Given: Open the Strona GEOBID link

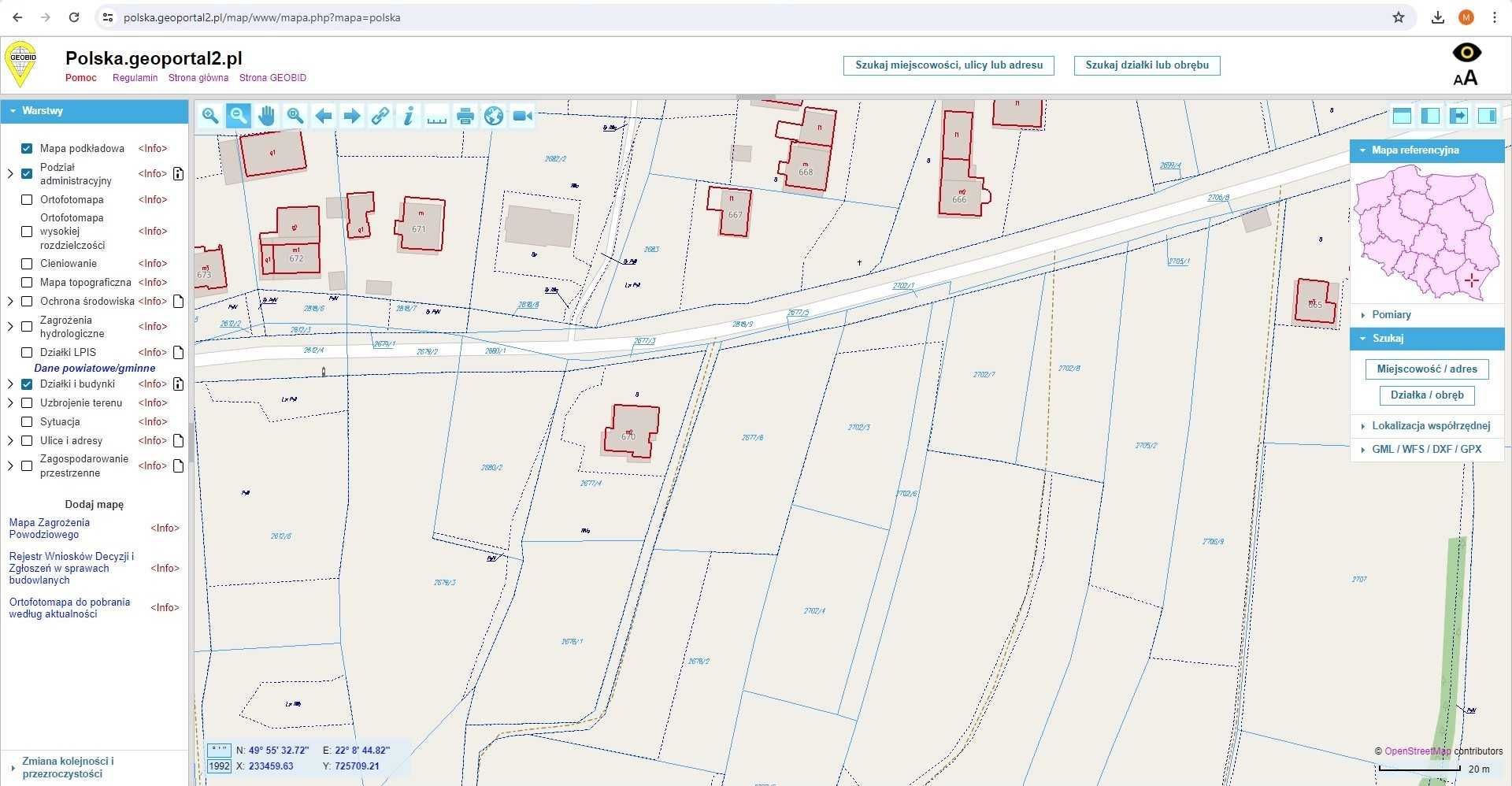Looking at the screenshot, I should tap(272, 78).
